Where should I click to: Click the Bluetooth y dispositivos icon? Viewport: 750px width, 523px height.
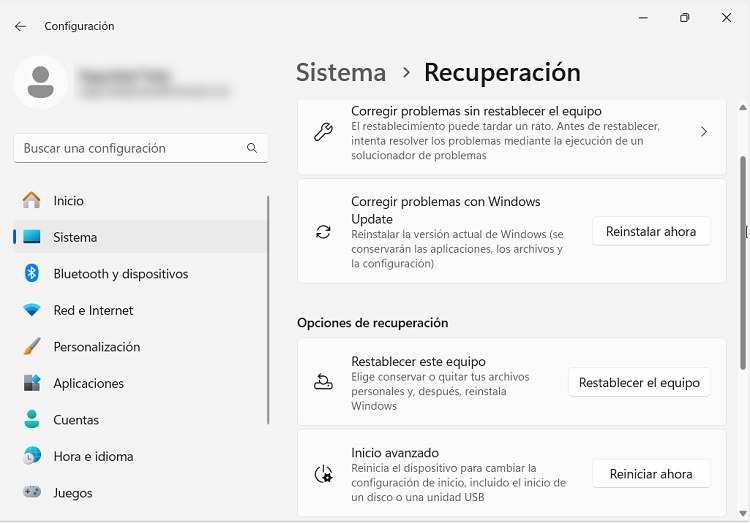click(x=32, y=274)
